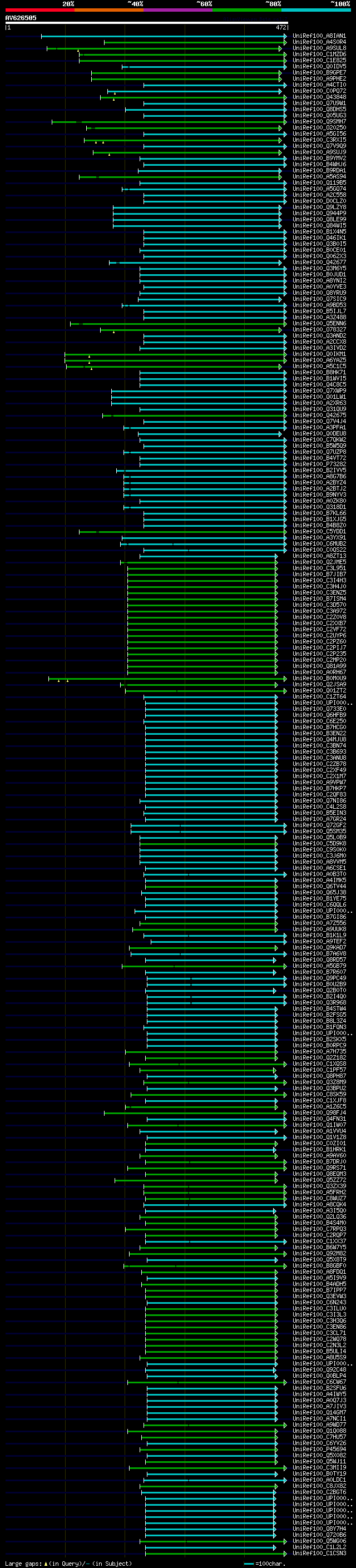Screen dimensions: 356x1568
Task: Click the 'Large gaps:' legend text
Action: (x=24, y=1563)
